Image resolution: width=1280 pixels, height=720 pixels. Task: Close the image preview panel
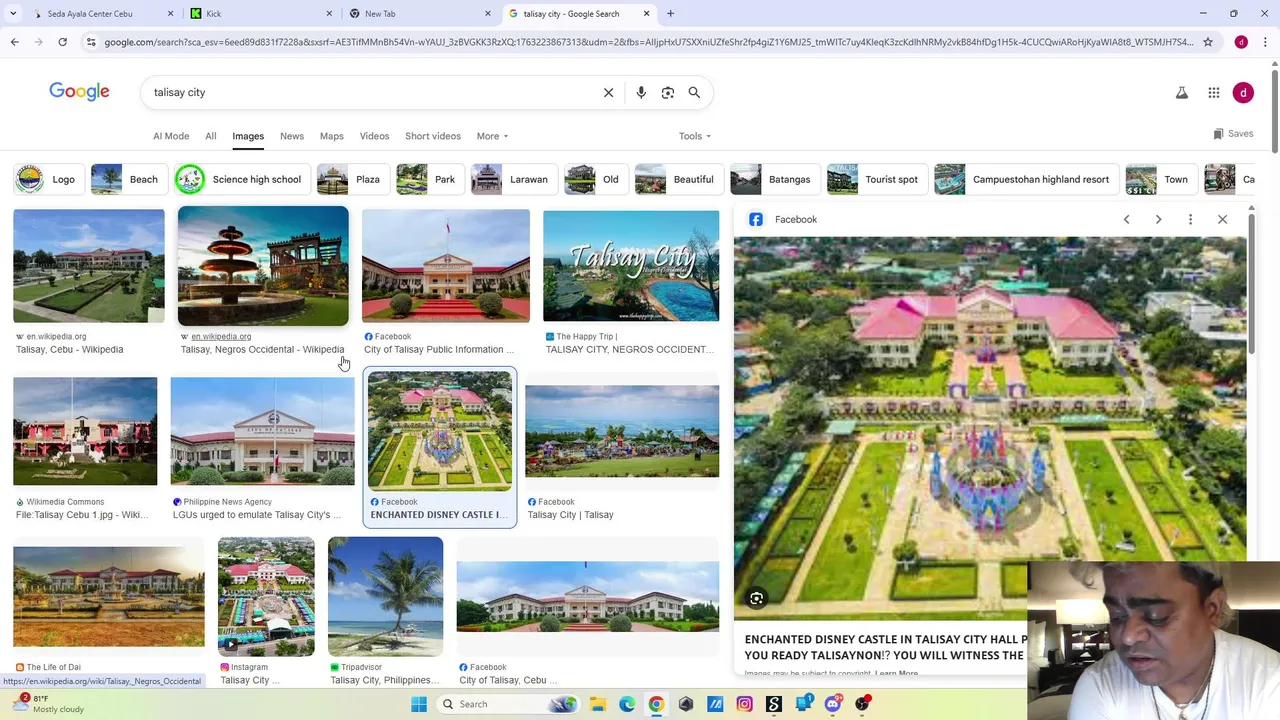tap(1222, 219)
